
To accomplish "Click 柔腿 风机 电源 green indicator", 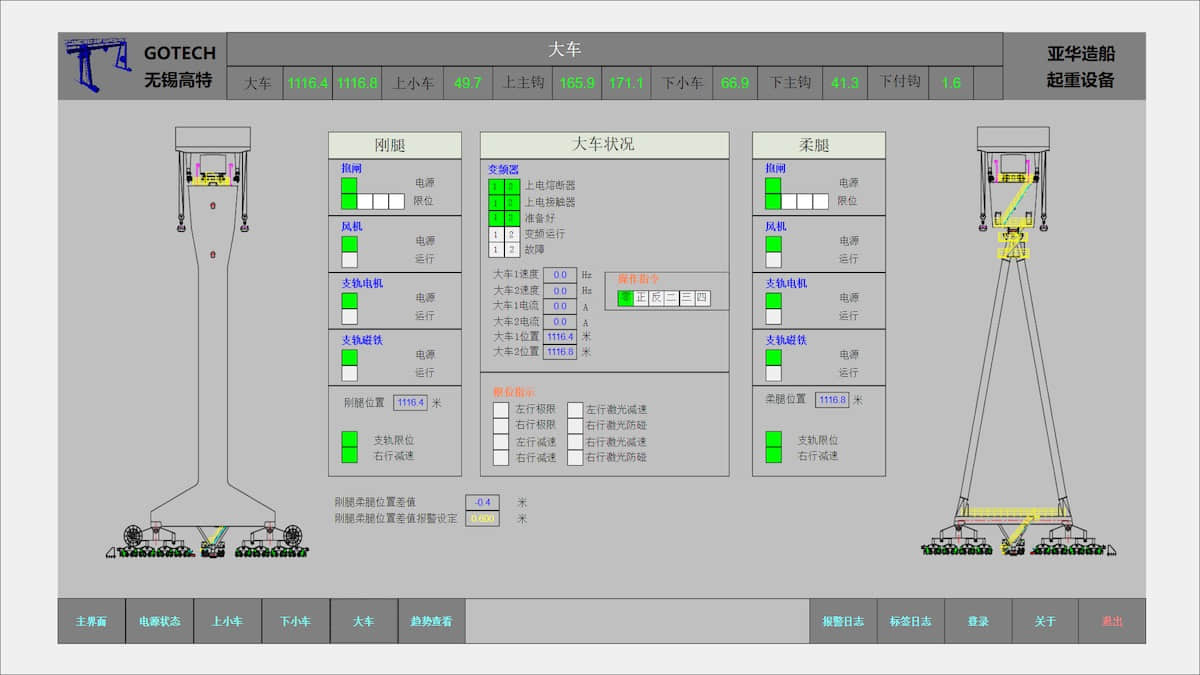I will click(x=773, y=243).
